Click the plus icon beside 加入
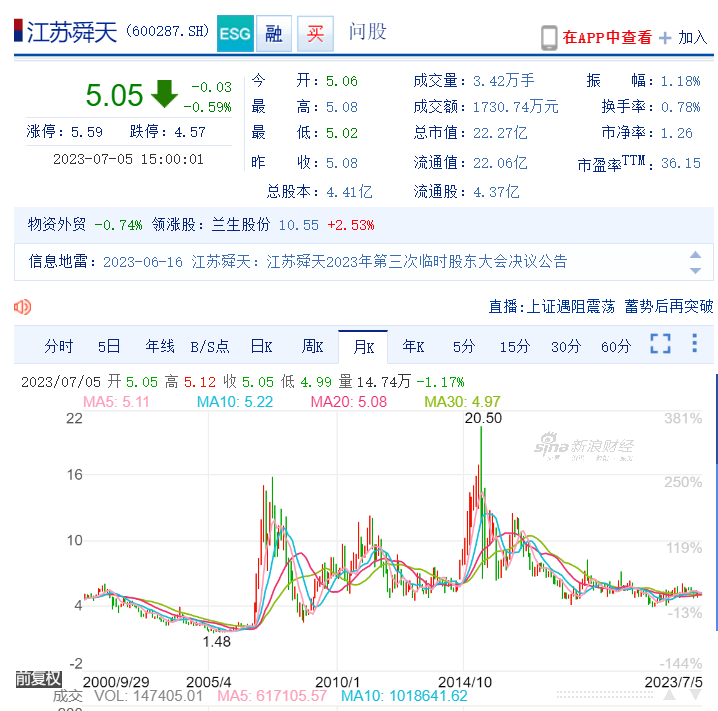 point(665,38)
